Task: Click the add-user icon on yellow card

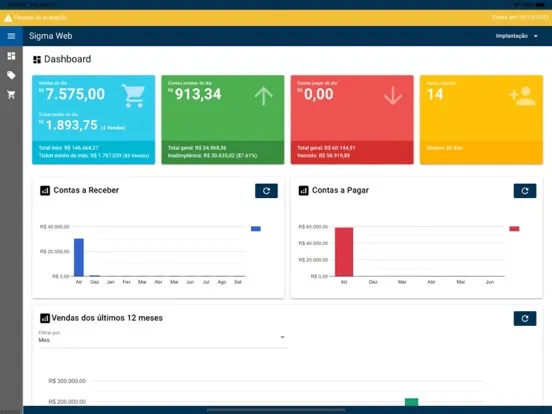Action: pyautogui.click(x=522, y=96)
